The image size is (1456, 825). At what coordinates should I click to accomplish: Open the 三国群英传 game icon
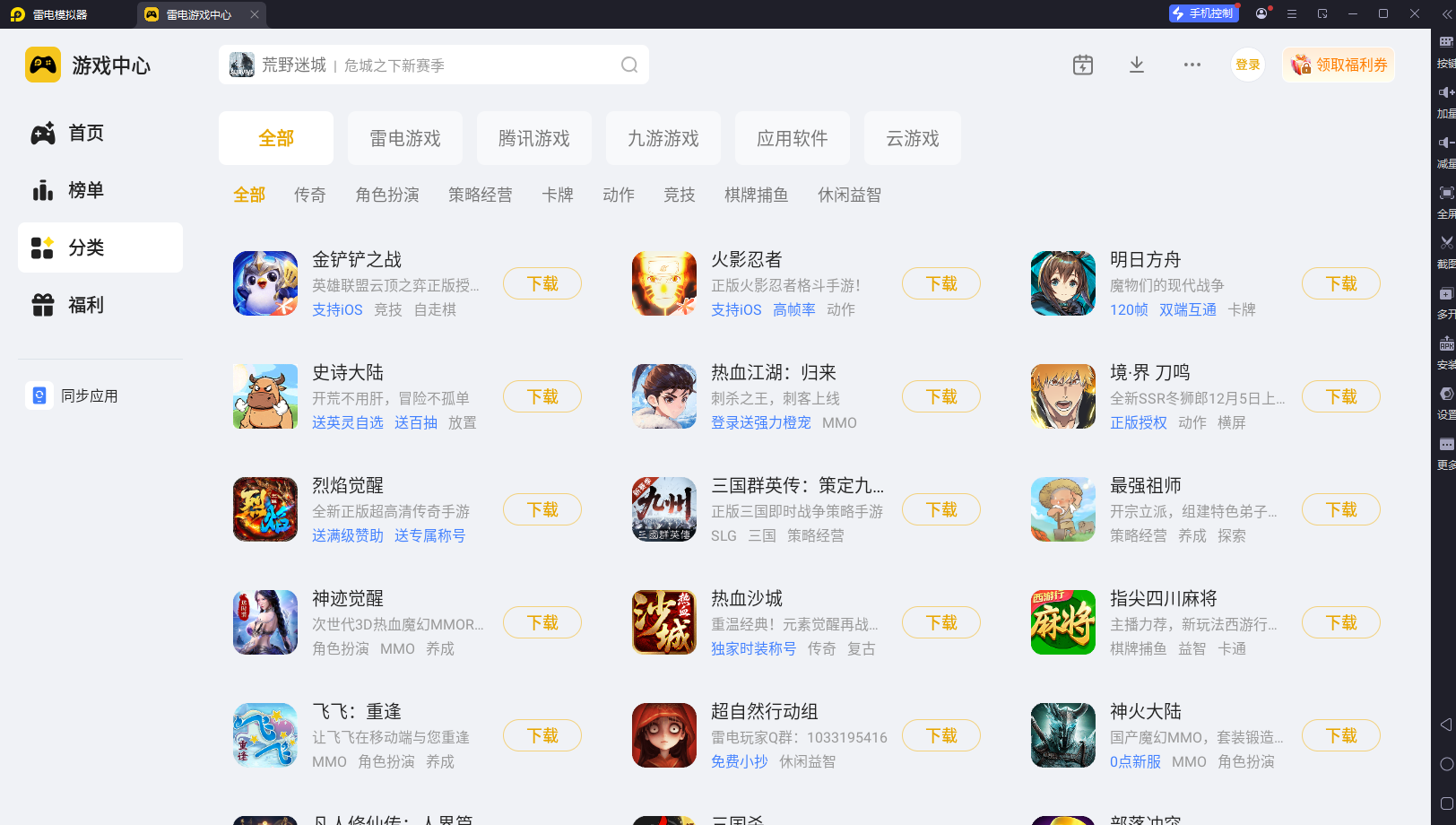(664, 509)
